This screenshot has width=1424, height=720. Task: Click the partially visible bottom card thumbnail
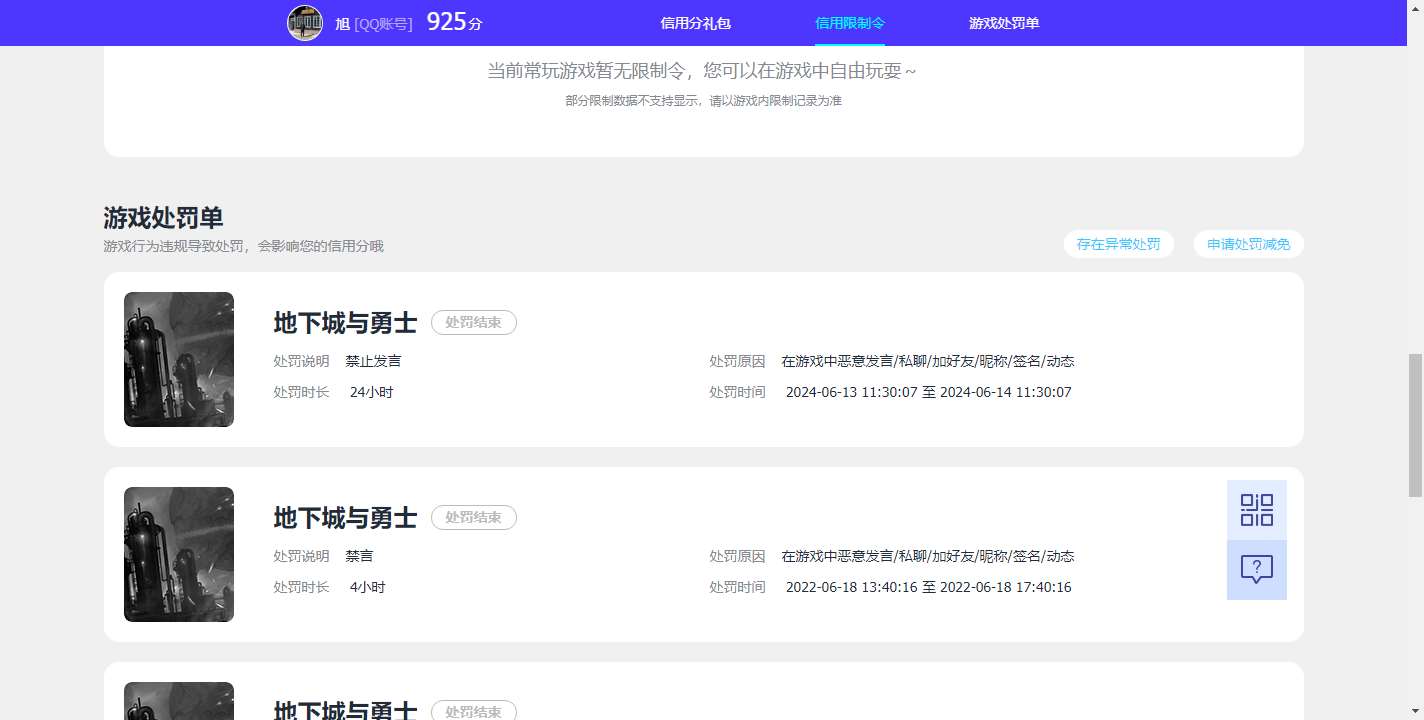(178, 700)
